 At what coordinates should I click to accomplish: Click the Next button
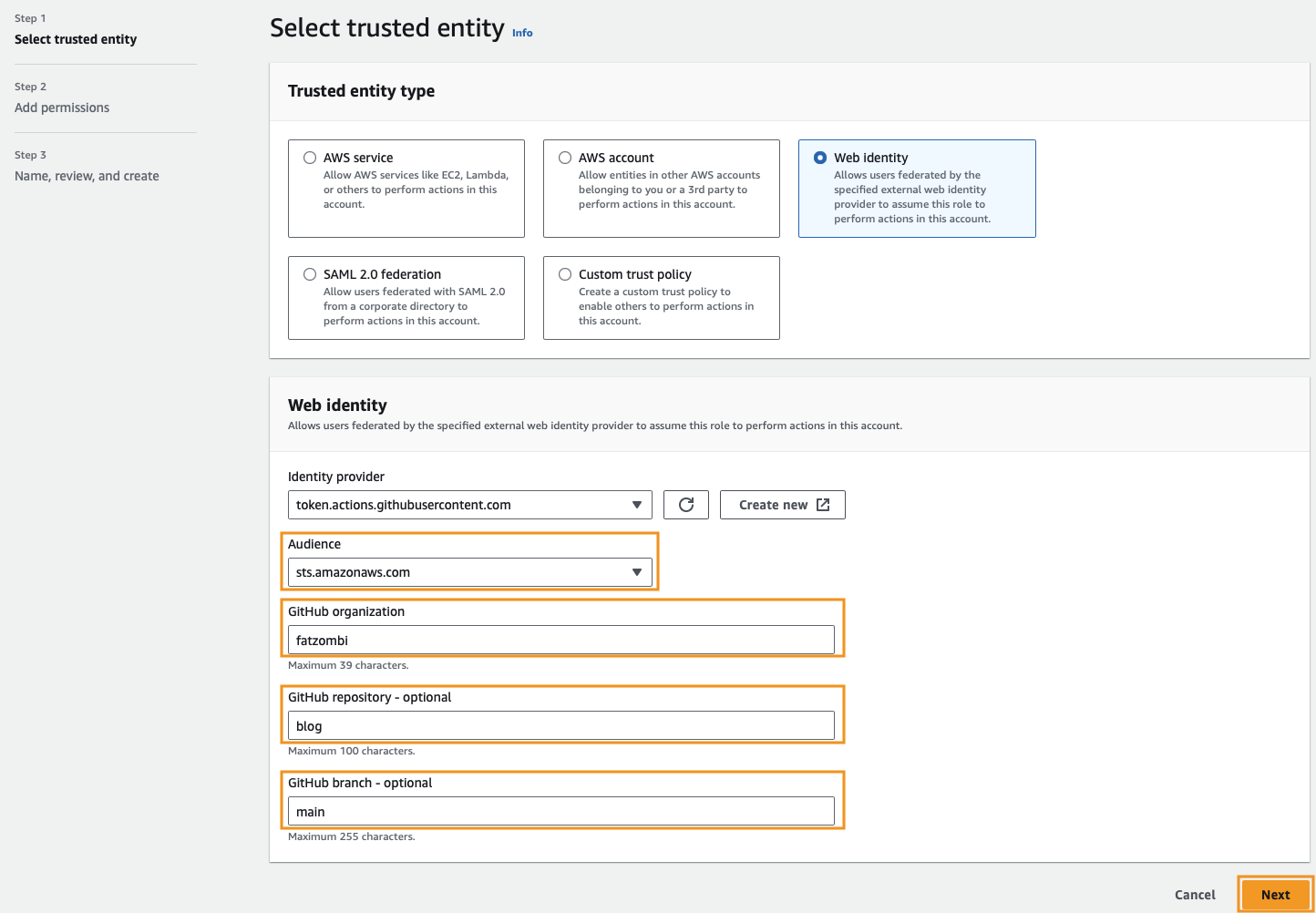[1275, 895]
